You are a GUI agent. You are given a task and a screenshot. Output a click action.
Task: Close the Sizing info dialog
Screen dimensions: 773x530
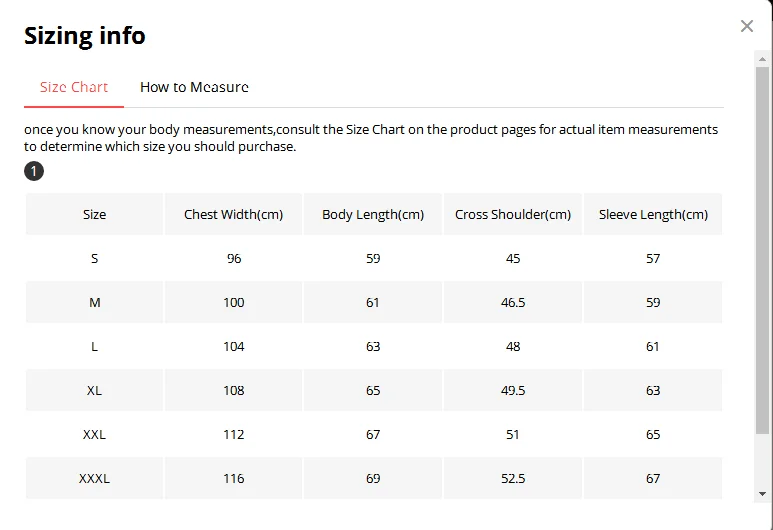(747, 26)
